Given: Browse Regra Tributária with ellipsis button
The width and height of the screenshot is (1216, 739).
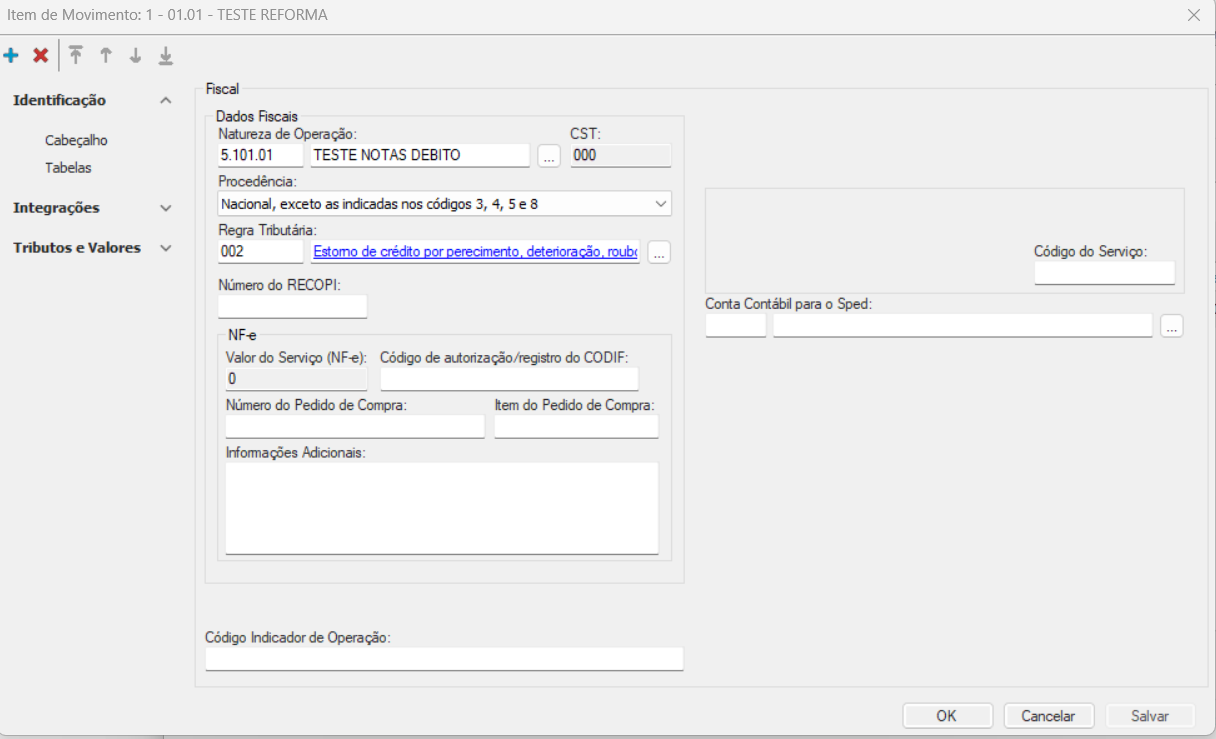Looking at the screenshot, I should tap(659, 252).
